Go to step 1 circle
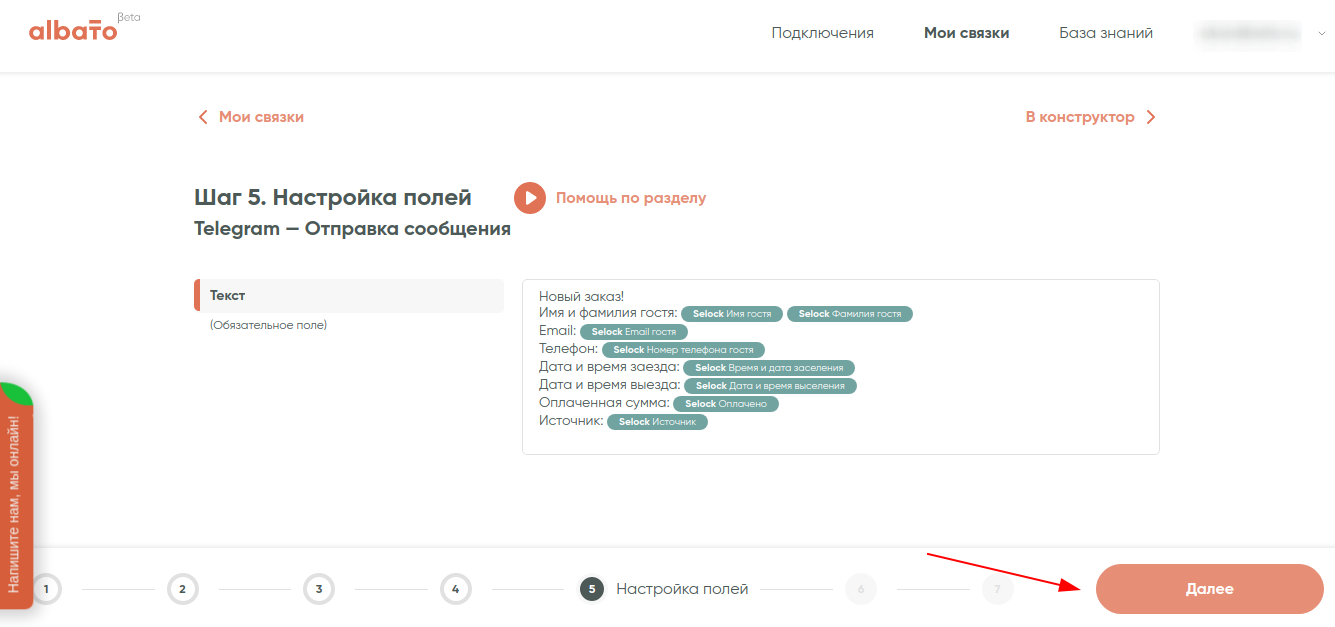Screen dimensions: 1335x627 pyautogui.click(x=45, y=590)
